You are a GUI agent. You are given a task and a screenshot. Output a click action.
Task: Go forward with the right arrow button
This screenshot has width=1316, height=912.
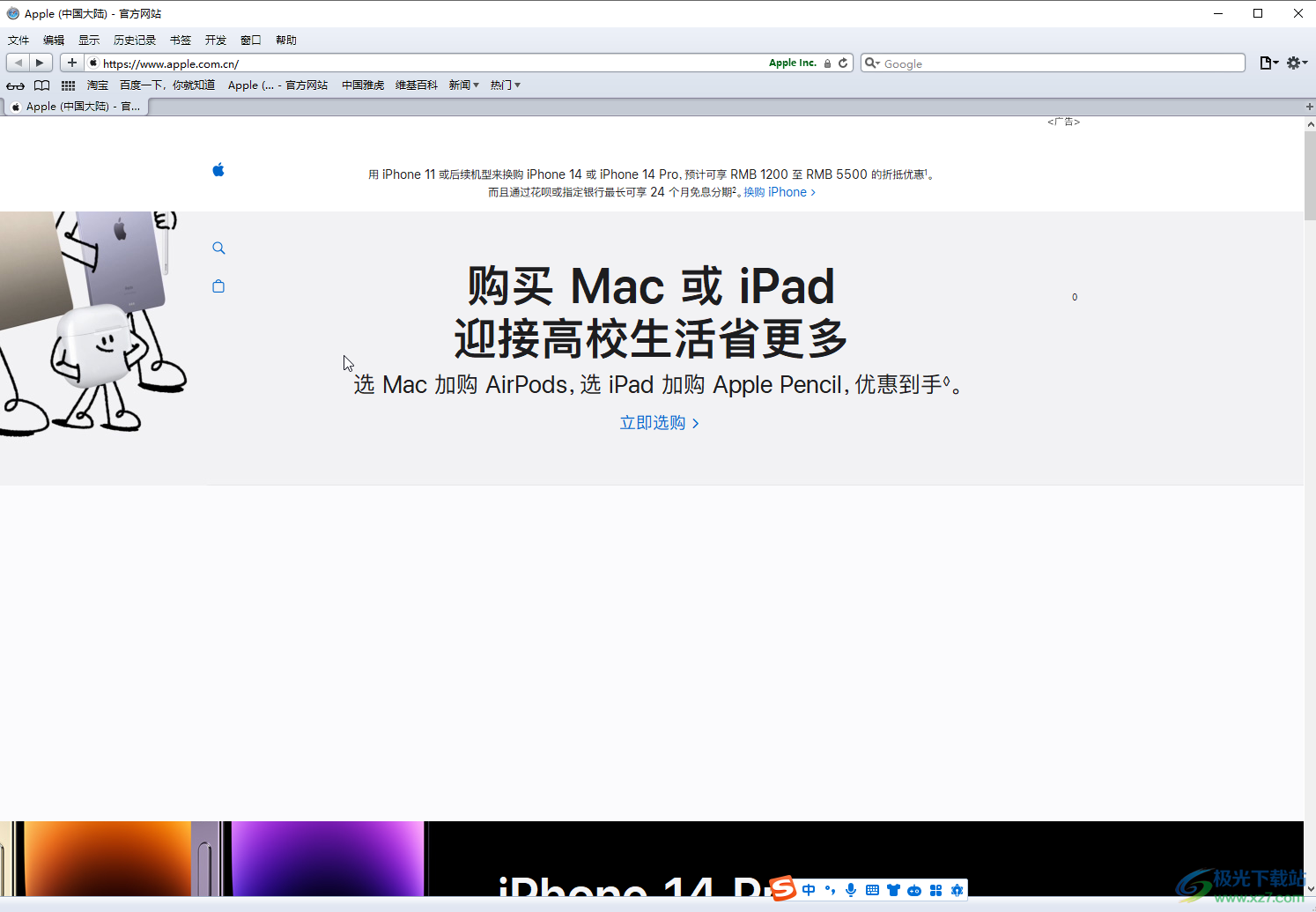coord(40,63)
